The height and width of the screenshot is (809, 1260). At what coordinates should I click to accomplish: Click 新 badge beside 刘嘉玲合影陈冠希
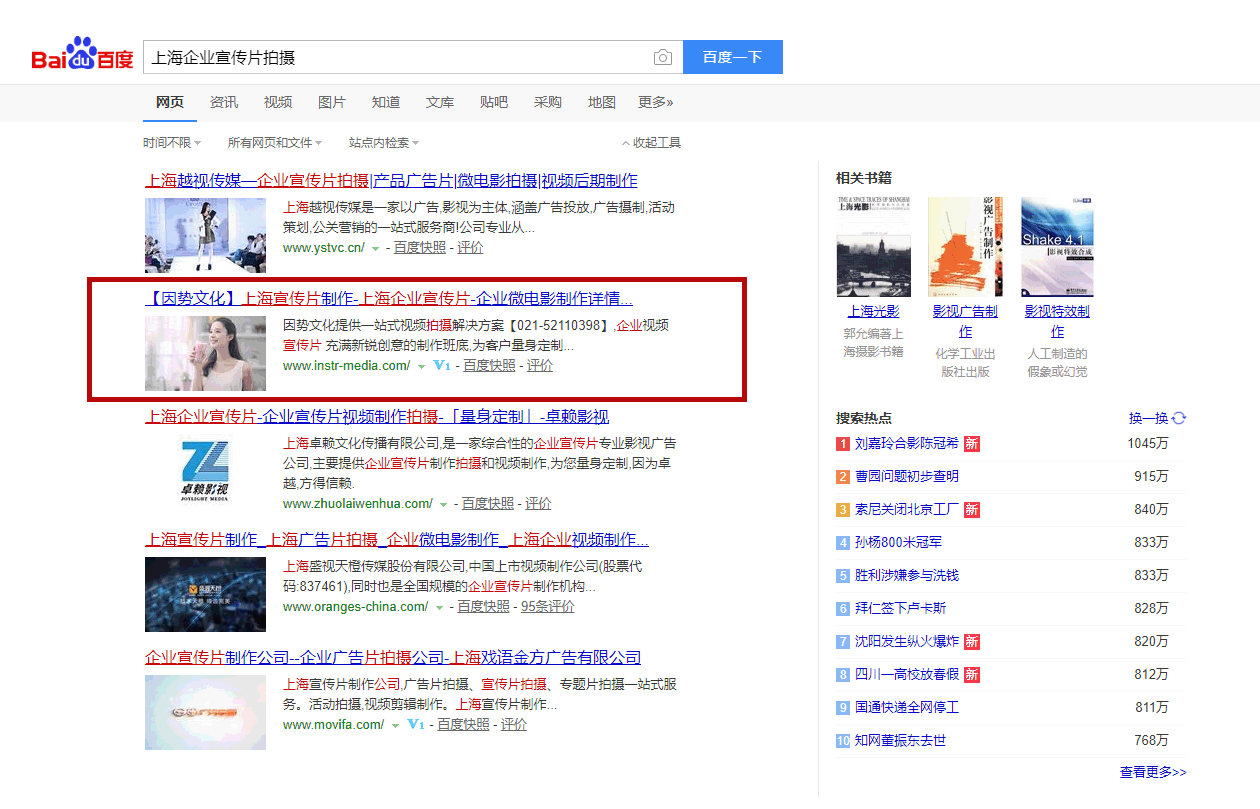[x=971, y=443]
